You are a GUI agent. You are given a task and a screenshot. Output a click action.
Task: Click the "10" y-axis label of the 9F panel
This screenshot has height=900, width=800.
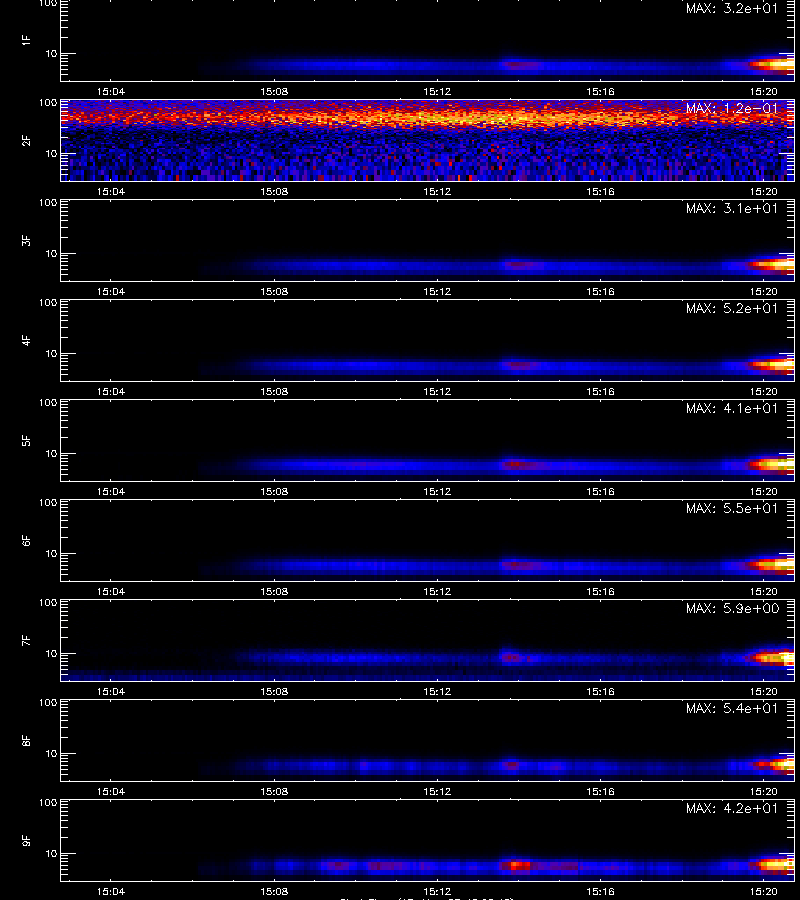tap(51, 854)
